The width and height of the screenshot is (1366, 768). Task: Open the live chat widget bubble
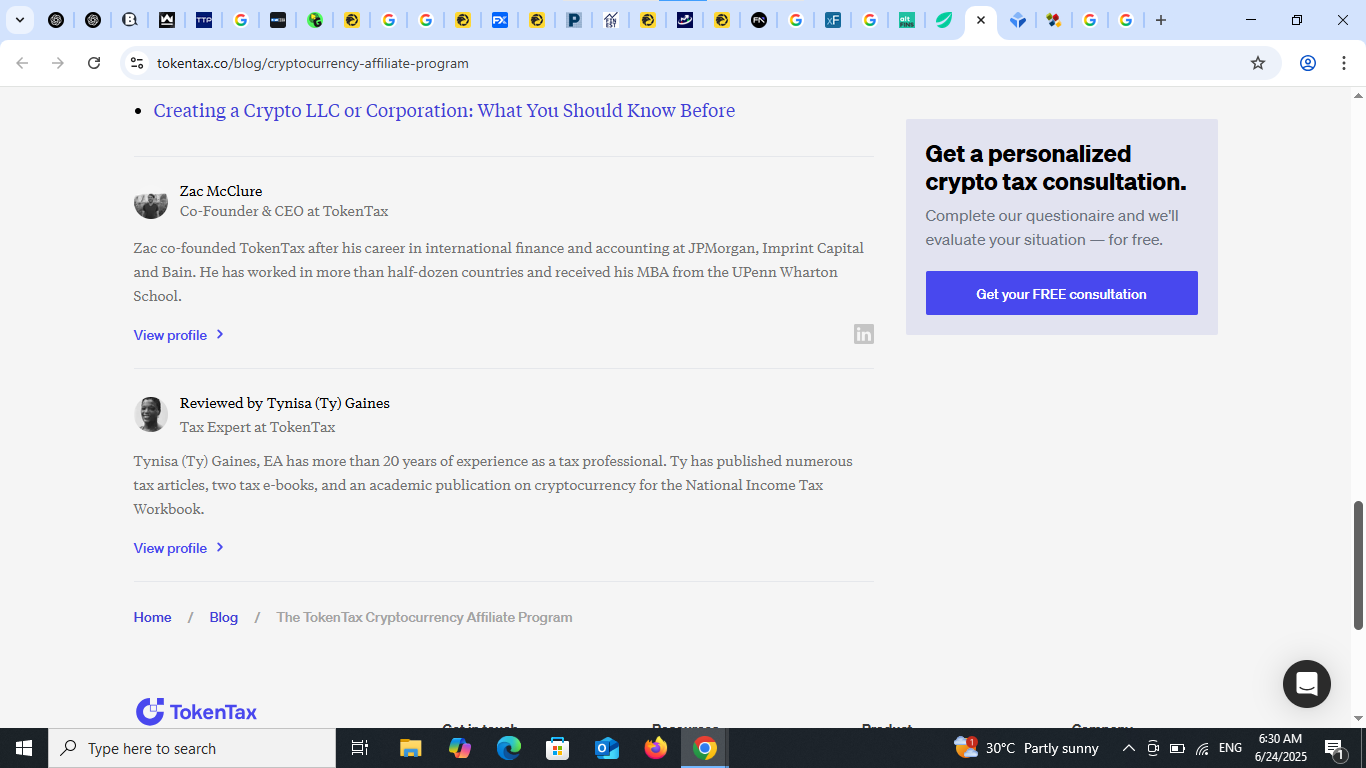1307,684
